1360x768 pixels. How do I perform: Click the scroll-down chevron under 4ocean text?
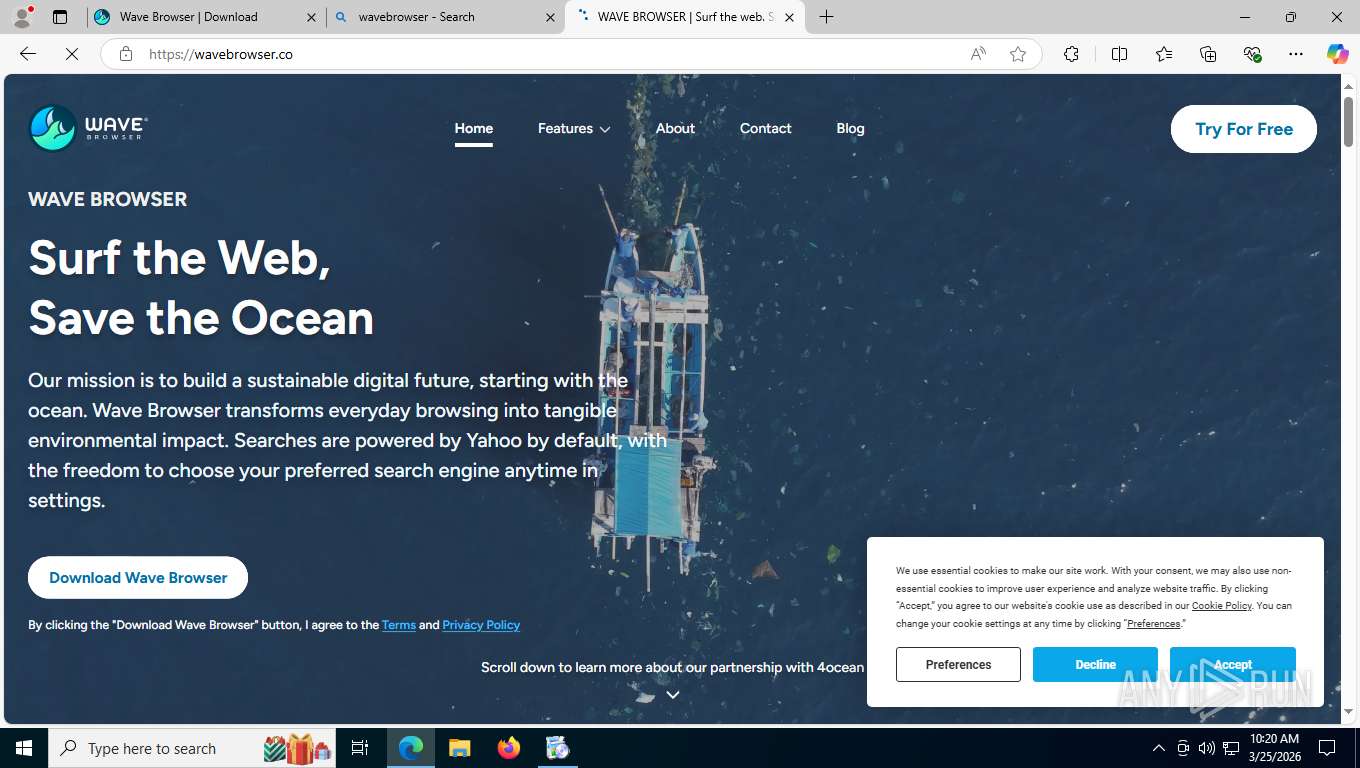click(x=673, y=694)
